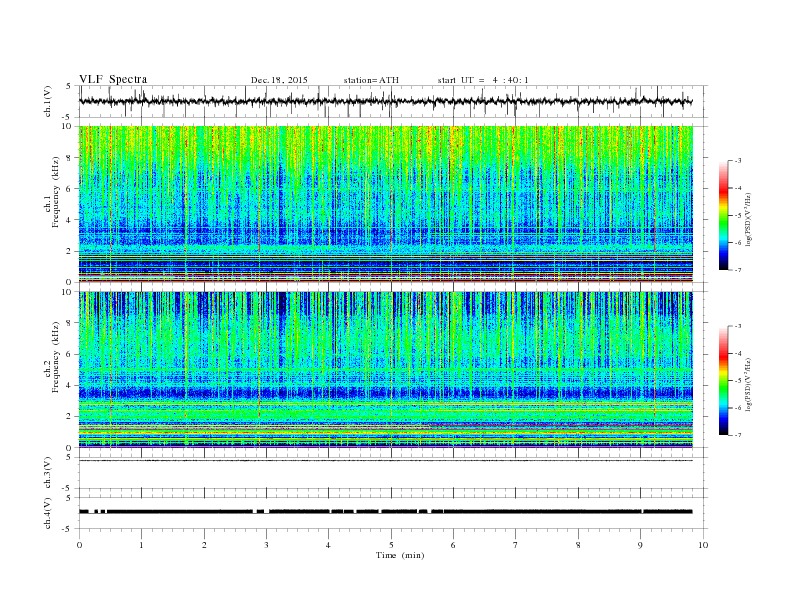The width and height of the screenshot is (792, 612).
Task: Click the "-7" label on ch.2 colorbar
Action: tap(737, 435)
